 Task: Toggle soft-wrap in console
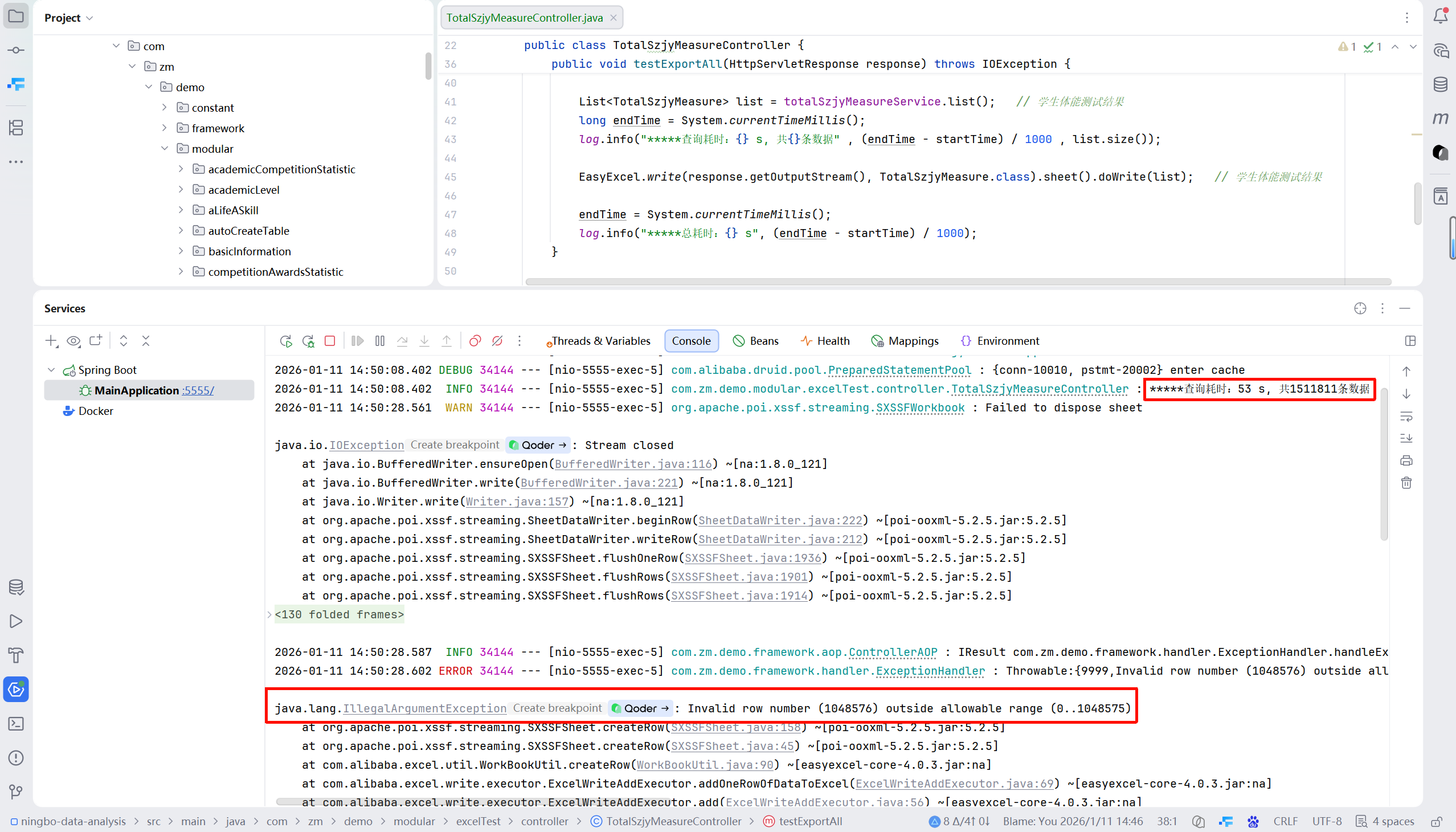click(x=1406, y=416)
